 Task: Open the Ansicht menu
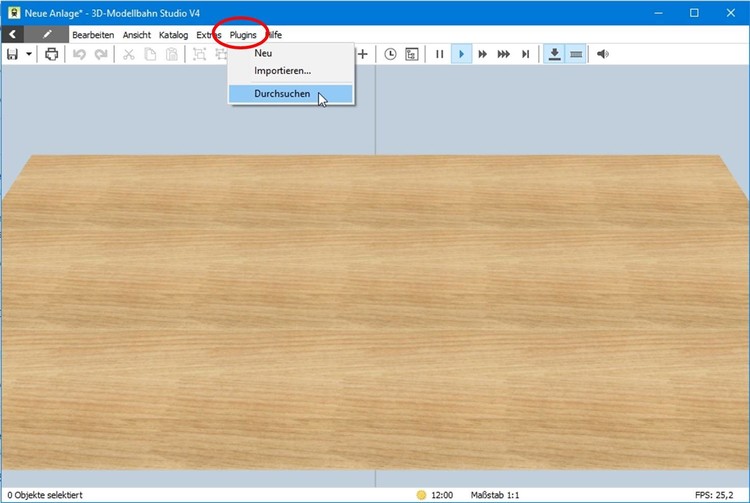pos(137,34)
